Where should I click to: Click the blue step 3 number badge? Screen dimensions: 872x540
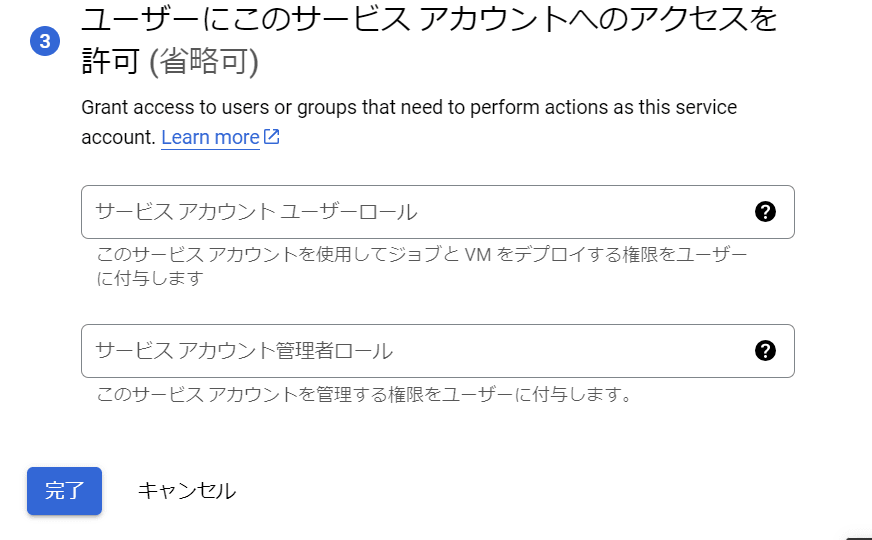(x=44, y=42)
